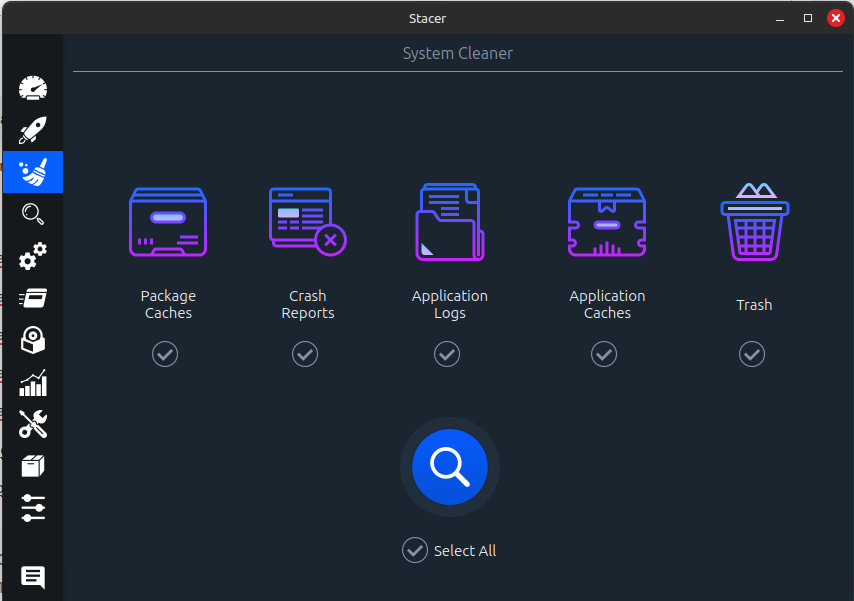Open APT Repository Manager box icon
Image resolution: width=854 pixels, height=601 pixels.
coord(33,466)
